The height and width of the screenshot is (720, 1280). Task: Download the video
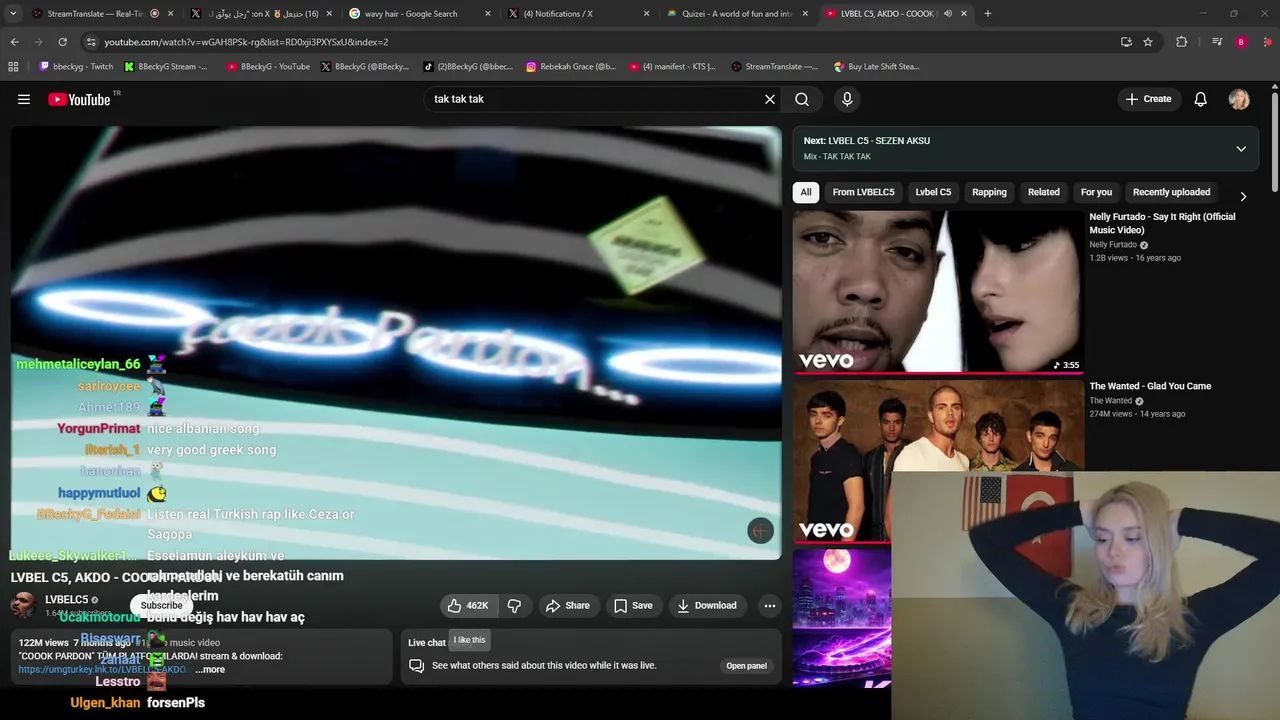[706, 605]
